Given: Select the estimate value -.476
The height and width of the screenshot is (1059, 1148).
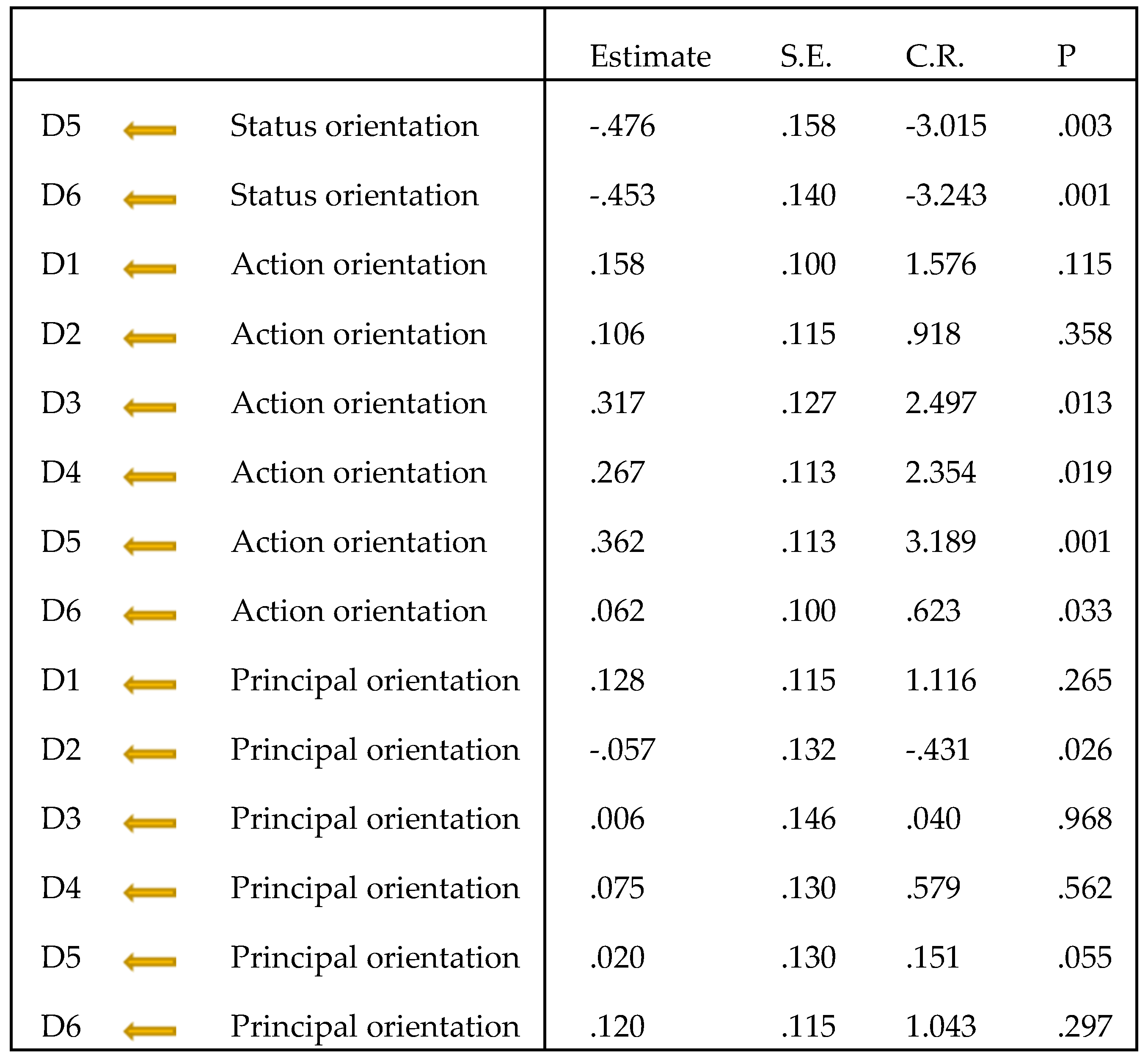Looking at the screenshot, I should (x=622, y=126).
